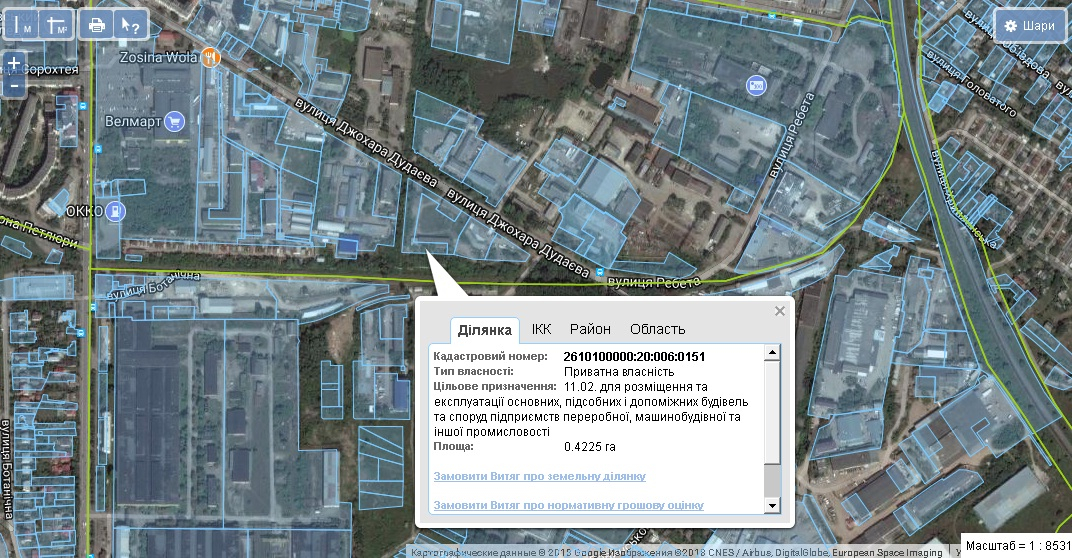This screenshot has height=558, width=1072.
Task: Switch to the ІКК tab
Action: pos(541,329)
